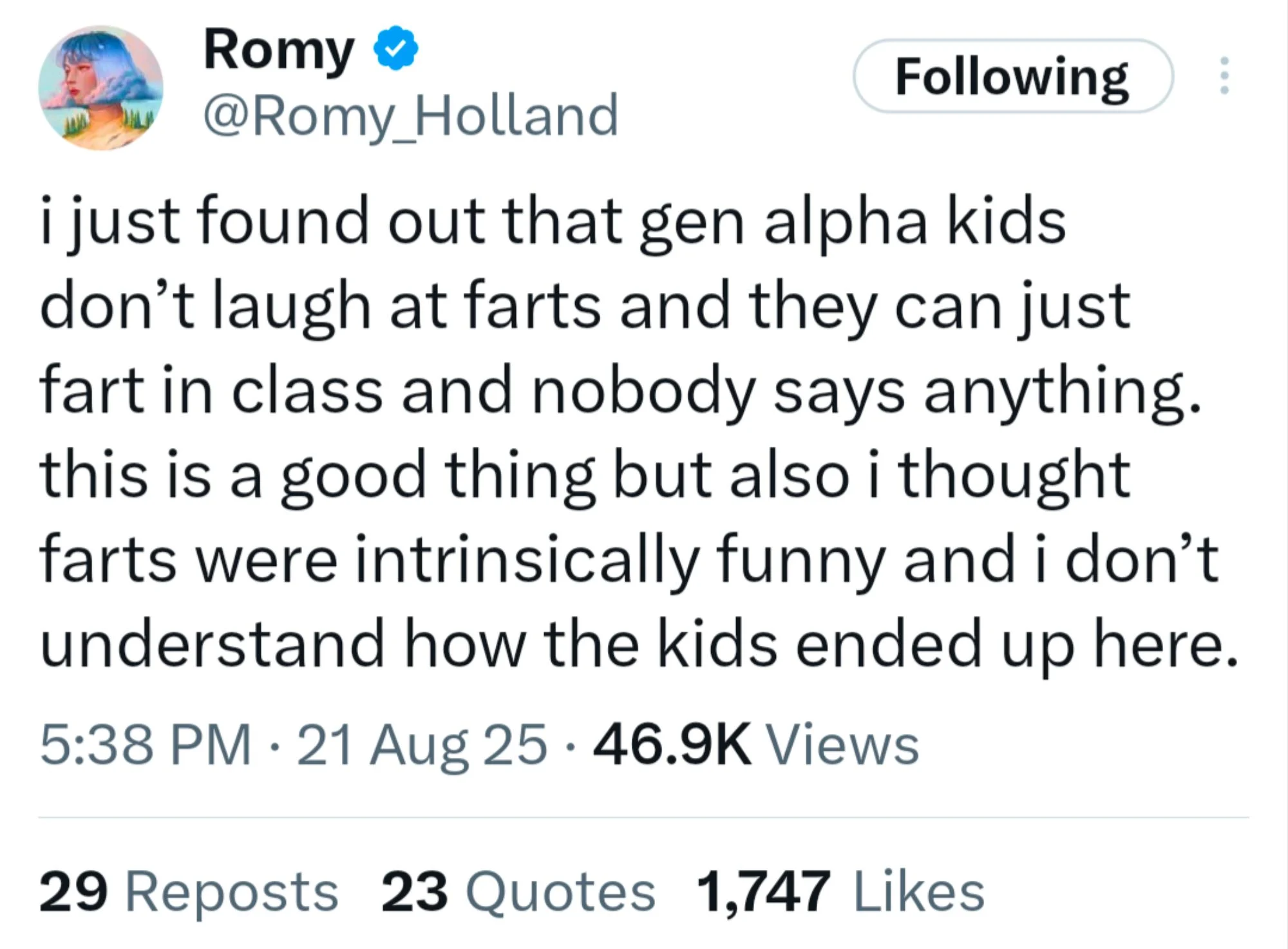Click the number 29 before Reposts
The image size is (1288, 949).
(x=73, y=892)
